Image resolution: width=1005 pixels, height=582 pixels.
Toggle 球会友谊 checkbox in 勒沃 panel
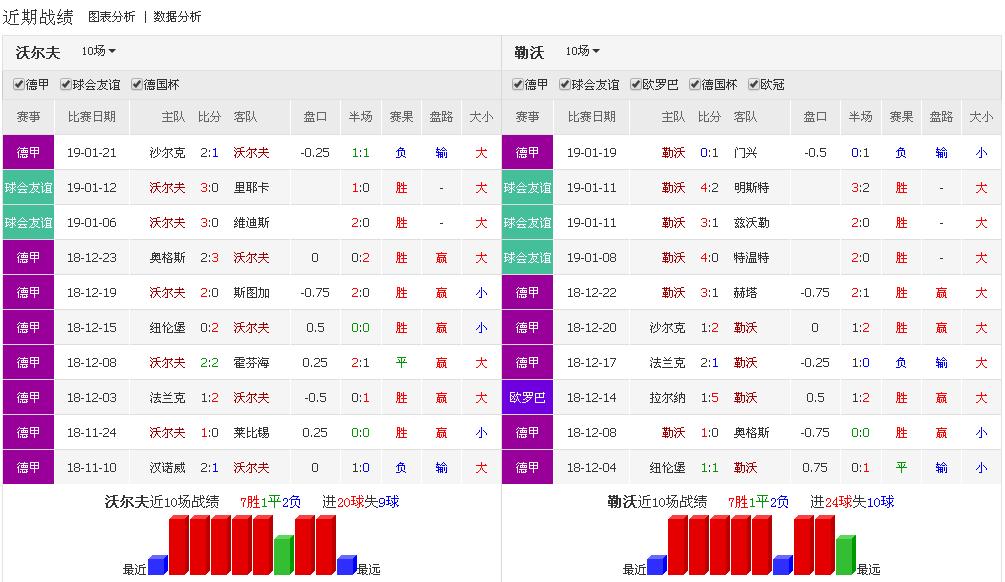coord(565,85)
